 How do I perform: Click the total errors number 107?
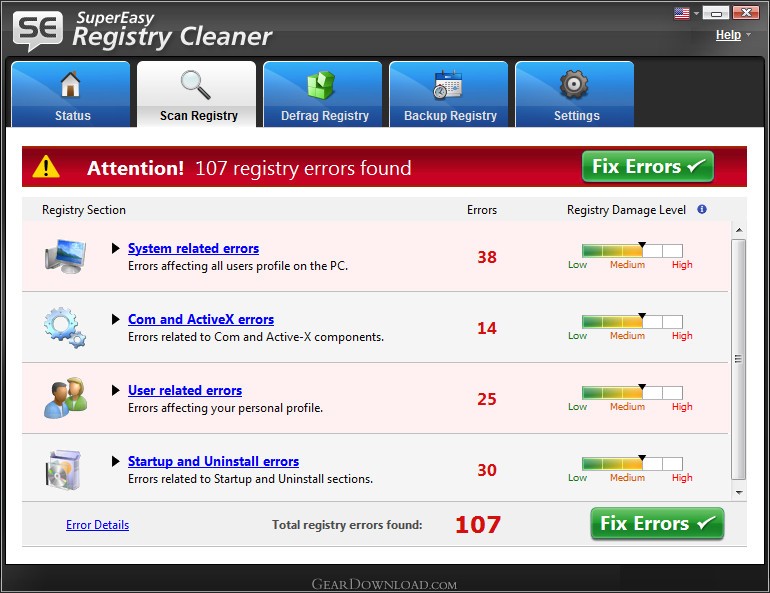coord(478,525)
